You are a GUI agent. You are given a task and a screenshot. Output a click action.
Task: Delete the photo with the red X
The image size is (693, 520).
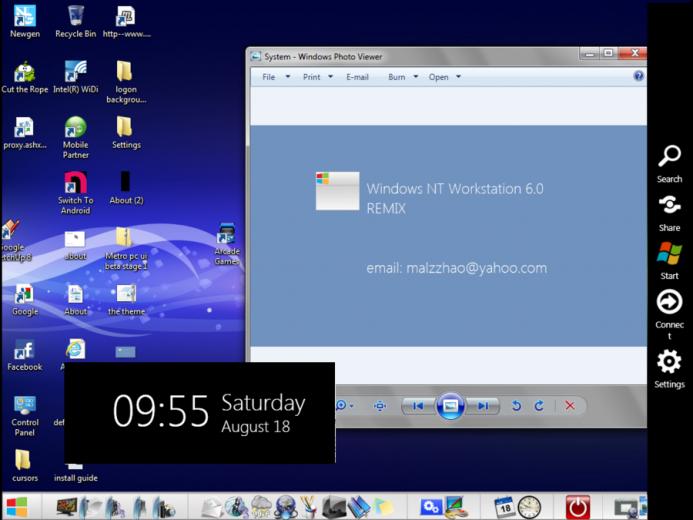coord(570,406)
